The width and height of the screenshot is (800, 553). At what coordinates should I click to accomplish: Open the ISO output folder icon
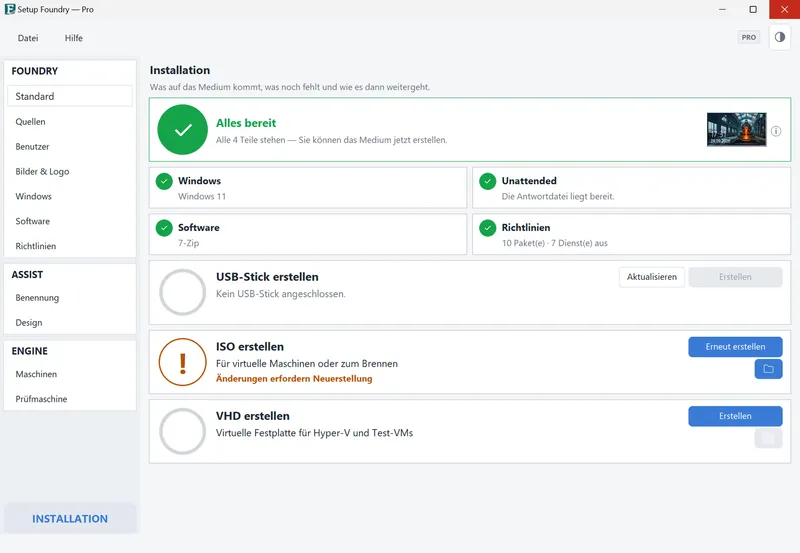[x=768, y=369]
